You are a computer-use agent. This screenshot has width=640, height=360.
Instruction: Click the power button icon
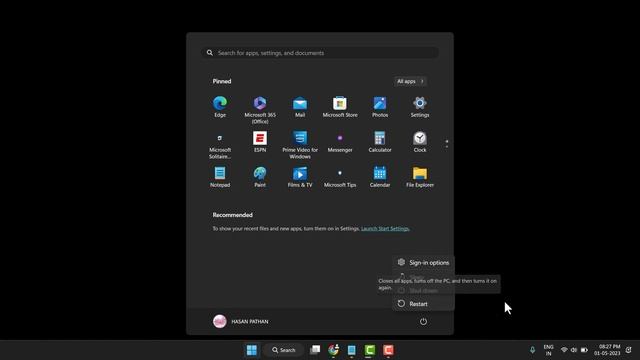423,322
